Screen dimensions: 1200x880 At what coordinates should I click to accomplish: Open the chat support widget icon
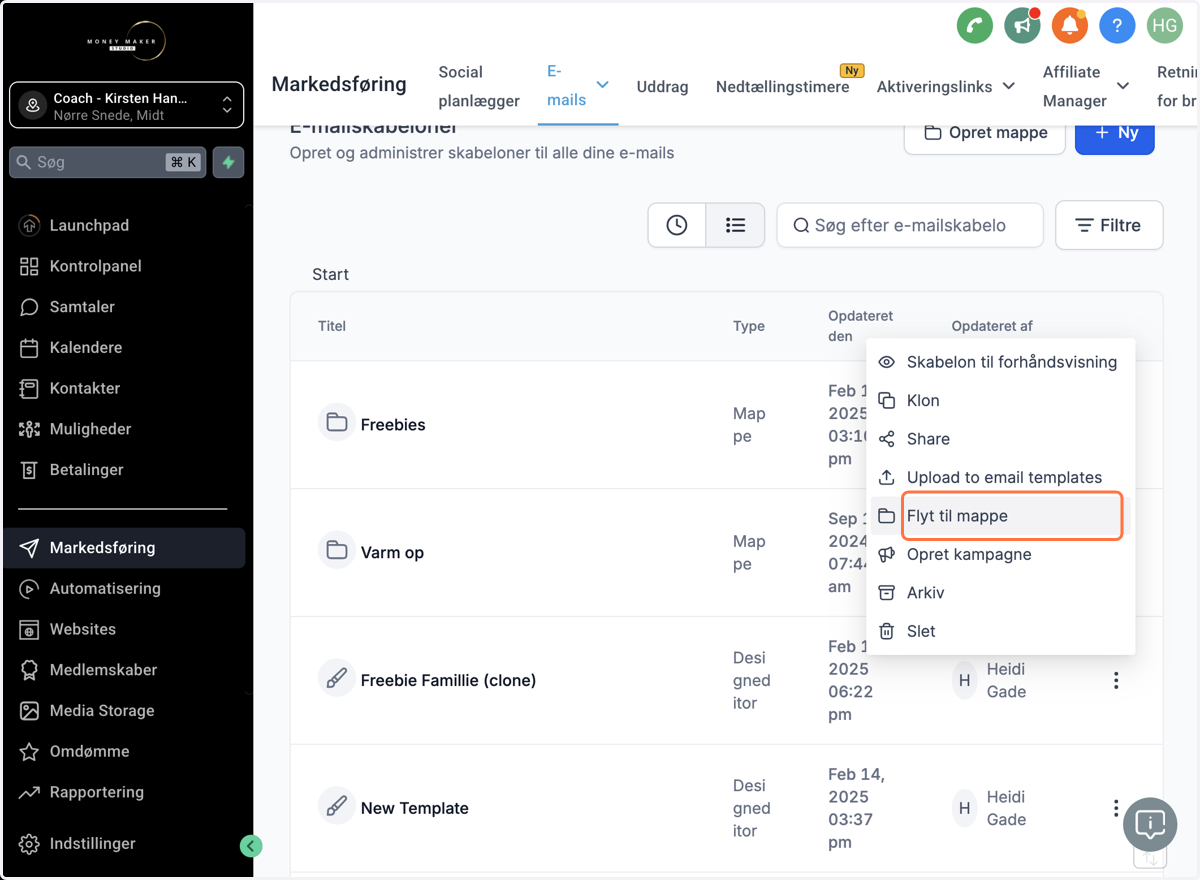[1150, 825]
